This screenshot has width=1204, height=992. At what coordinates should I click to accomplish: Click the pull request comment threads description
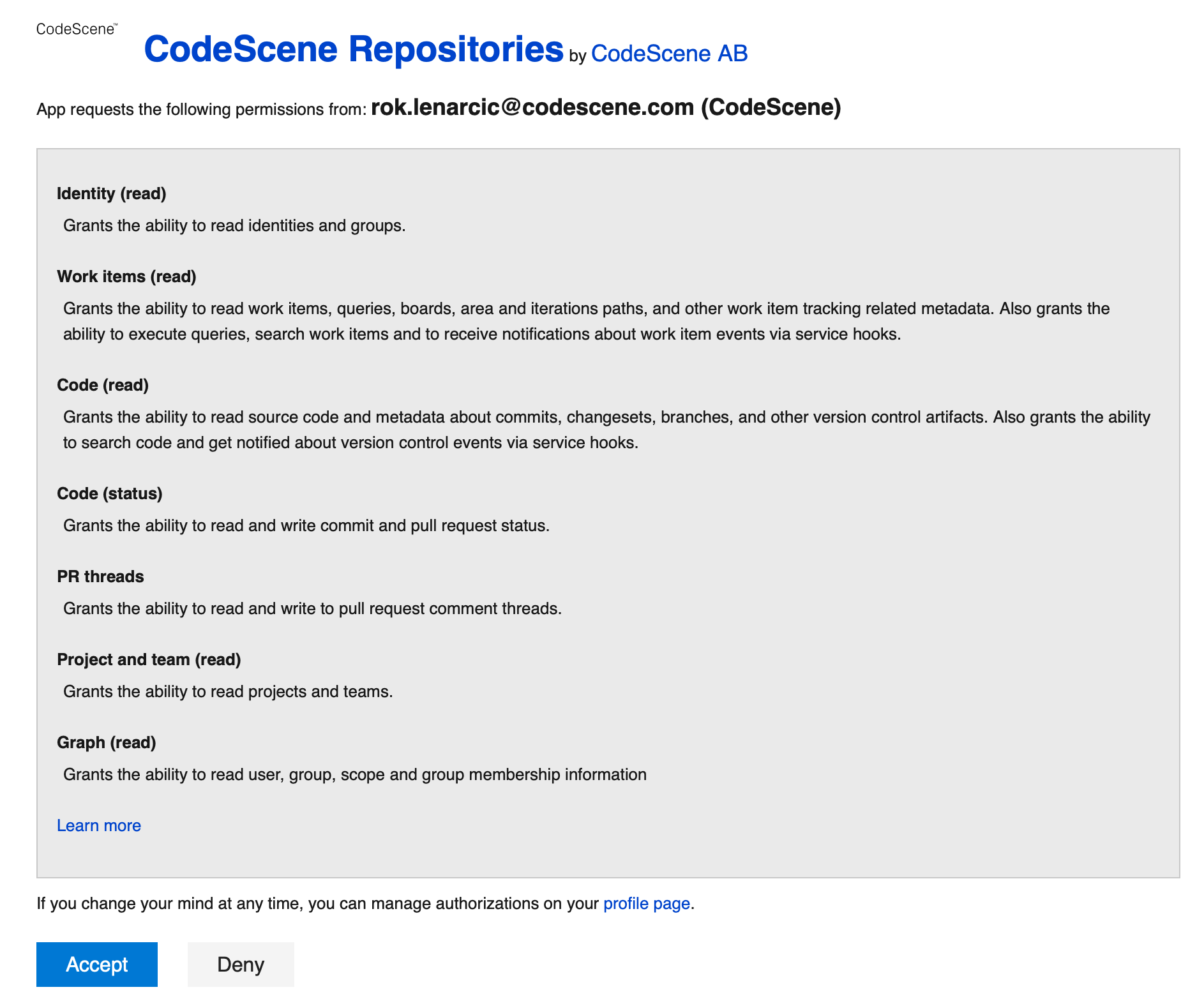(312, 608)
